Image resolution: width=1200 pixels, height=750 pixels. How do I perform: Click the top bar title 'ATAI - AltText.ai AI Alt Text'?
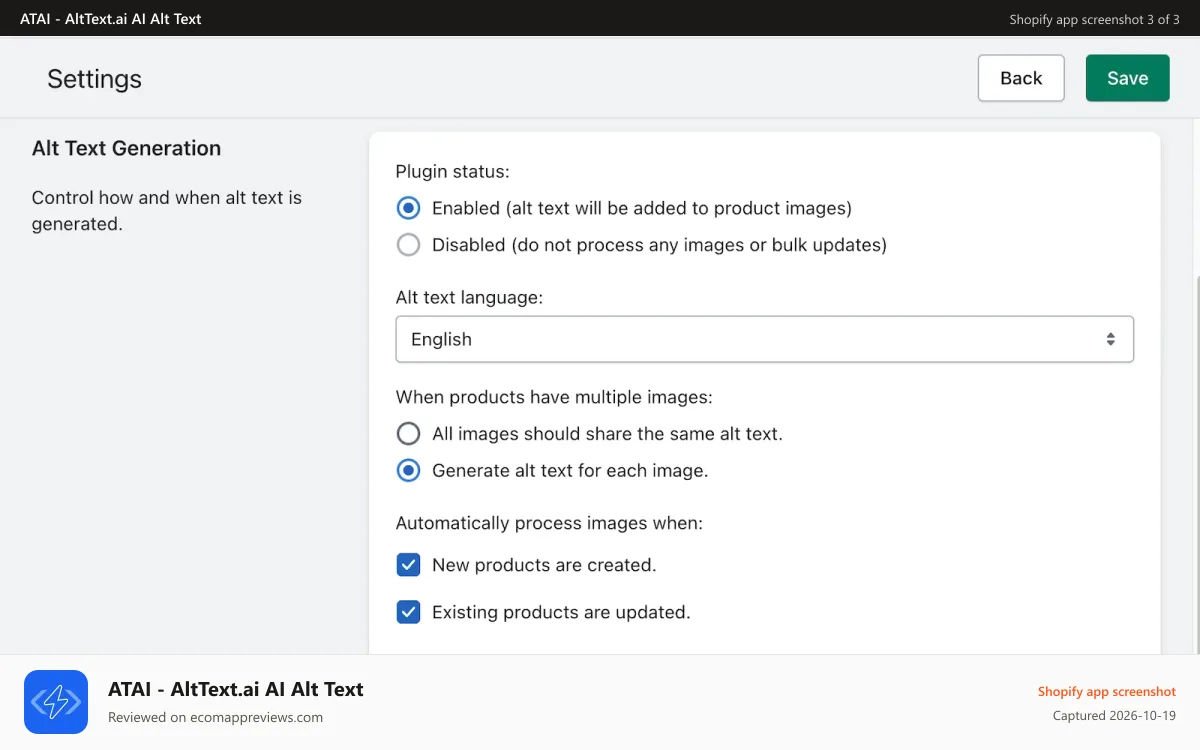click(x=111, y=18)
